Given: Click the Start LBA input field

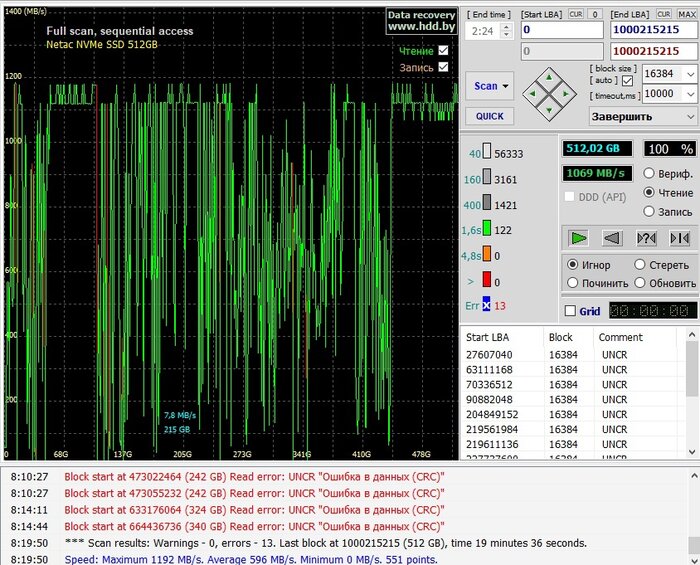Looking at the screenshot, I should pyautogui.click(x=562, y=30).
